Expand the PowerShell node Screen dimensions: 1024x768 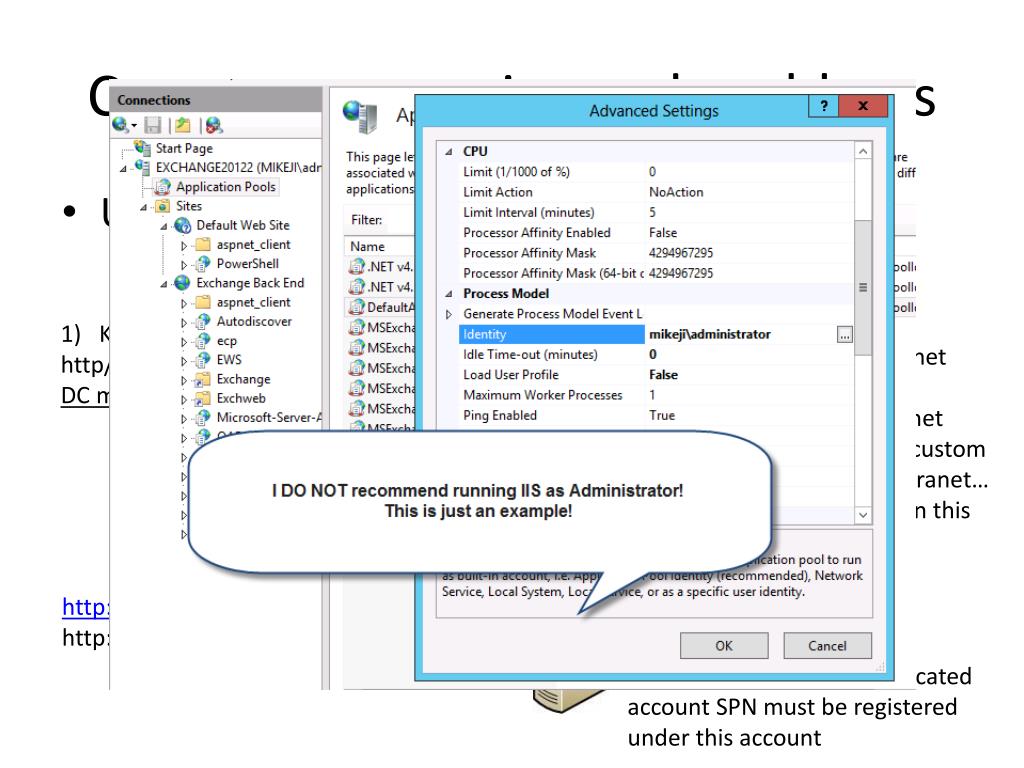[x=184, y=265]
